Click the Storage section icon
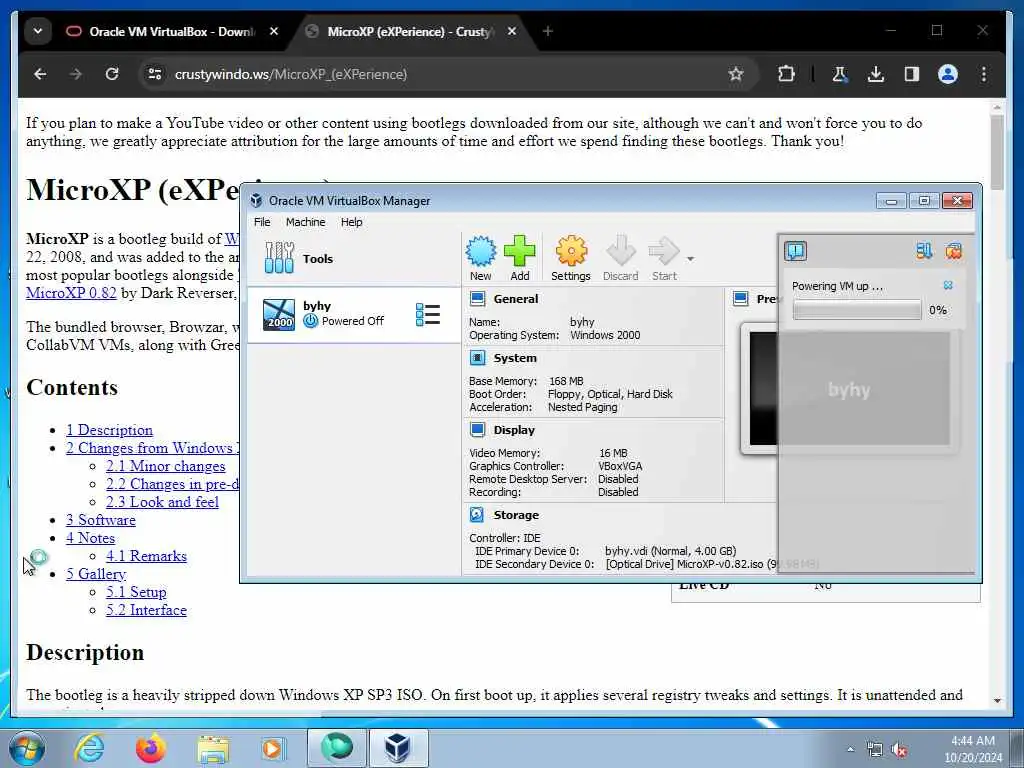Viewport: 1024px width, 768px height. click(477, 515)
